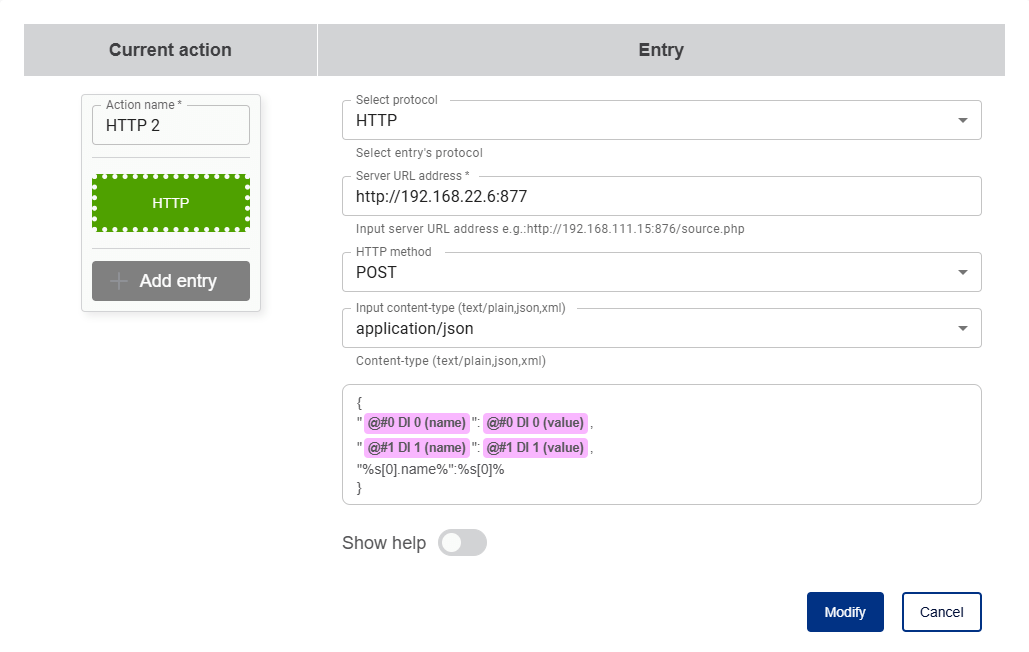Click the '@#0 DI 0 (value)' variable tag
Screen dimensions: 1029x652
535,422
